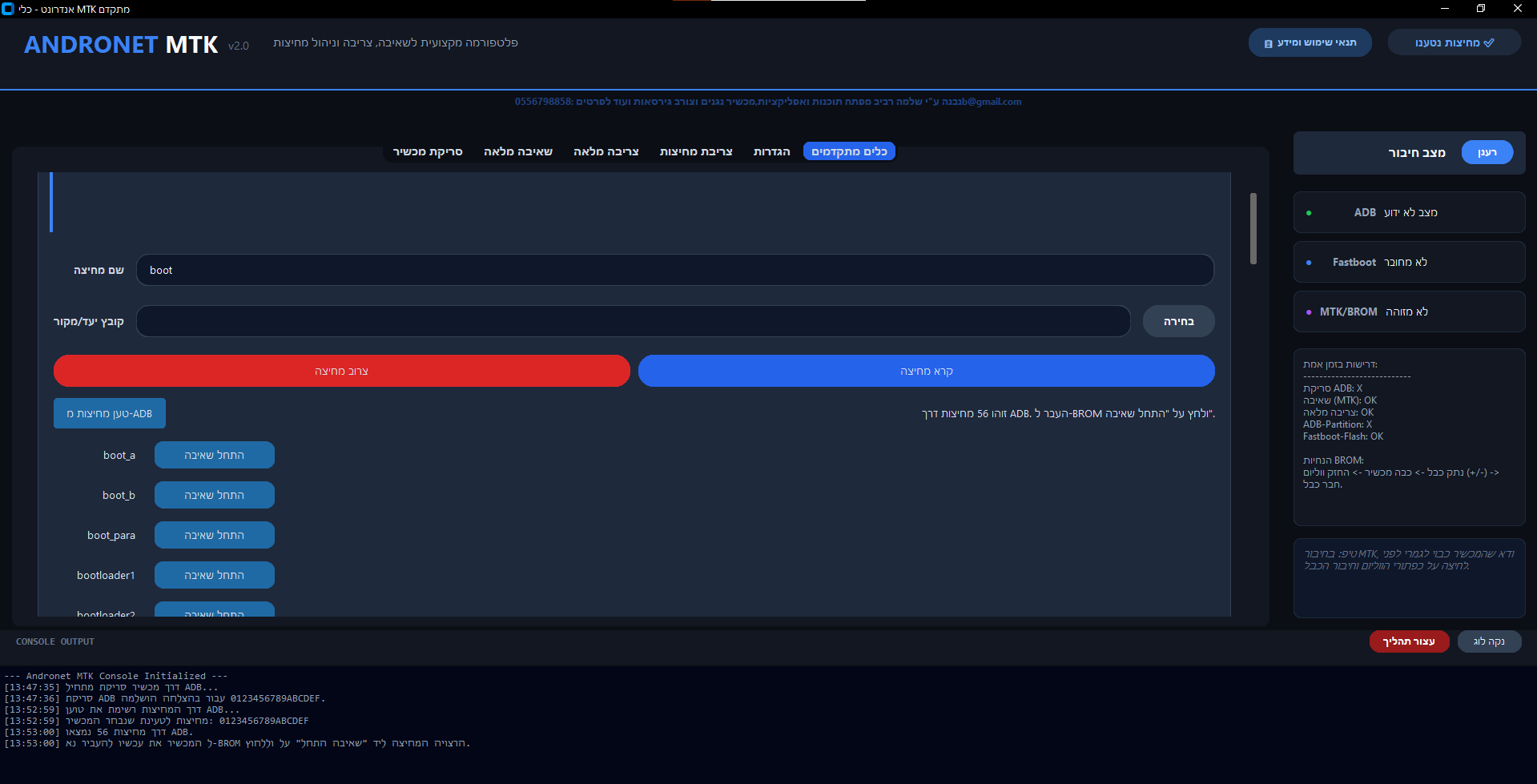
Task: Start dump for the boot_a partition
Action: 214,455
